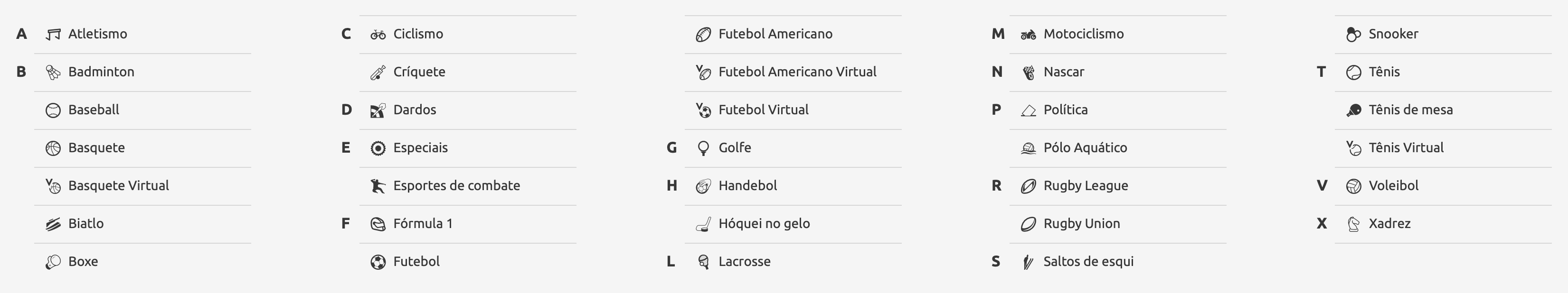Click the bicycle icon next to Ciclismo

(378, 35)
